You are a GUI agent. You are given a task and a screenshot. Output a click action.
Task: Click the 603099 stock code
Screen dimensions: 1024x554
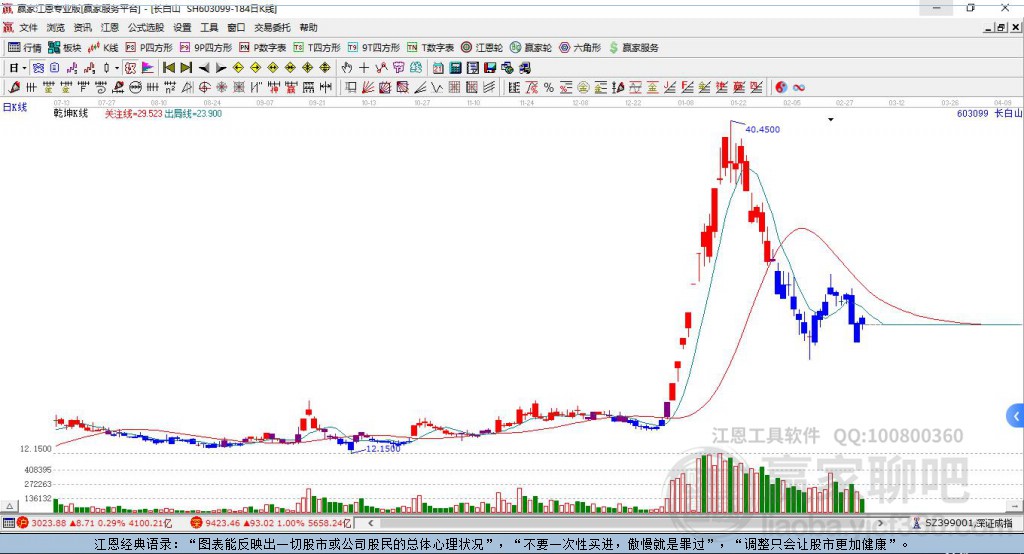click(x=972, y=114)
